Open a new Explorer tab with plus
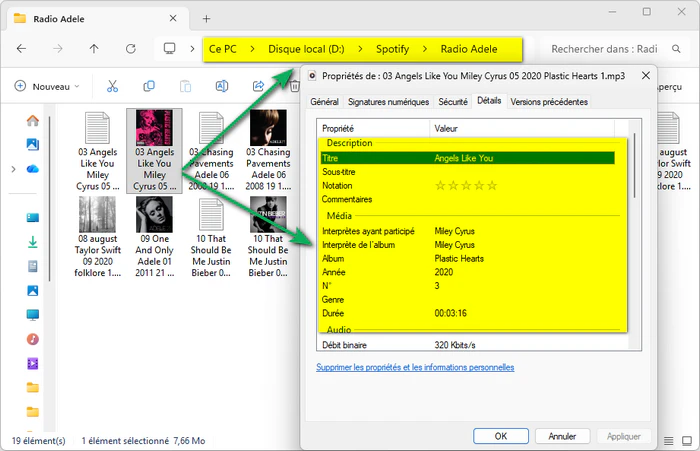The image size is (700, 451). click(206, 19)
